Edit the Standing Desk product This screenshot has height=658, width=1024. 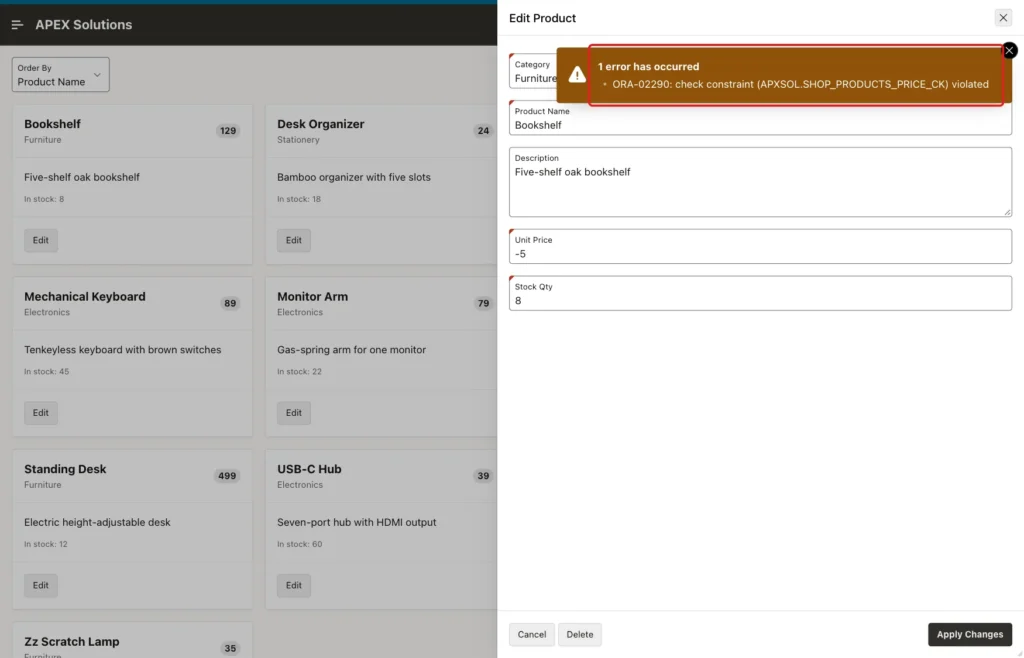point(40,586)
